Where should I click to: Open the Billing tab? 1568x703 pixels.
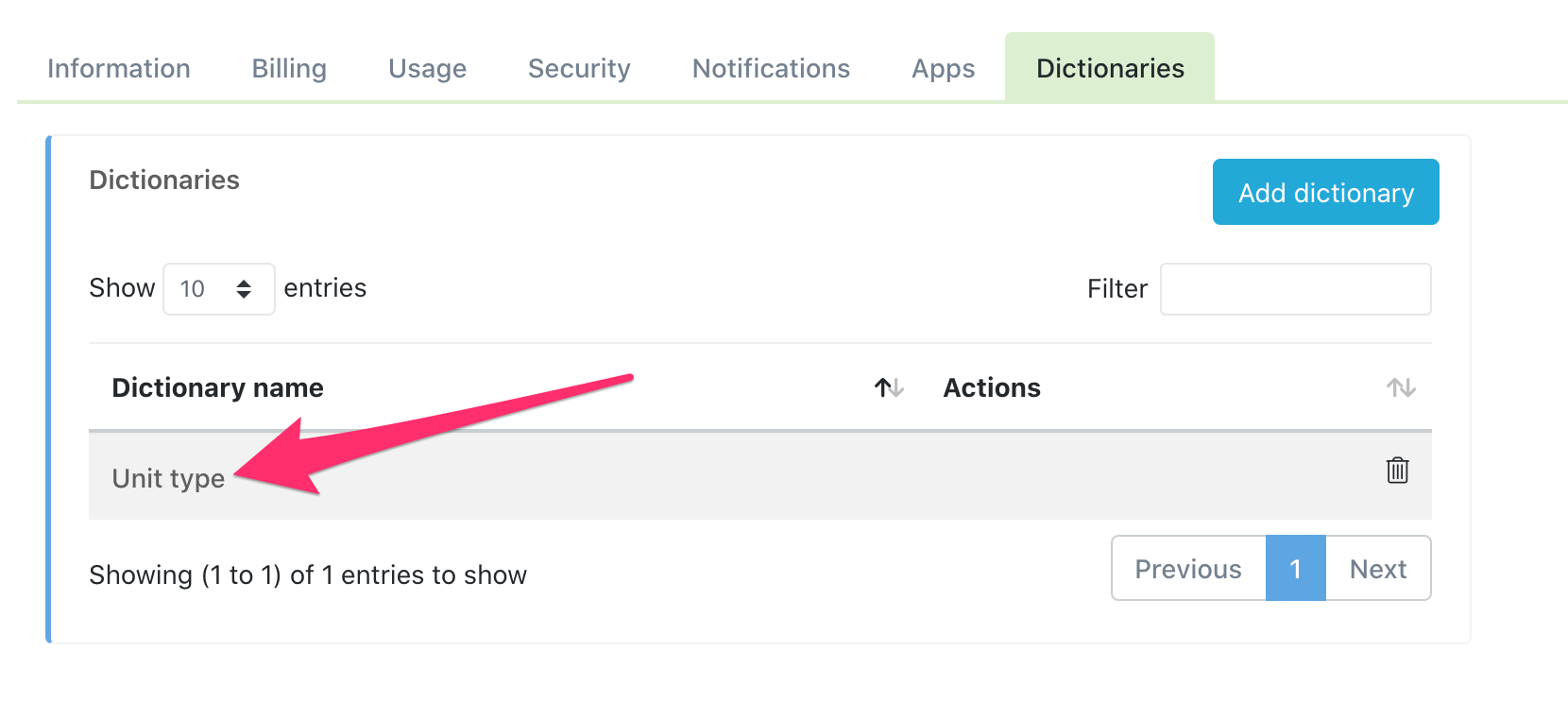point(289,69)
